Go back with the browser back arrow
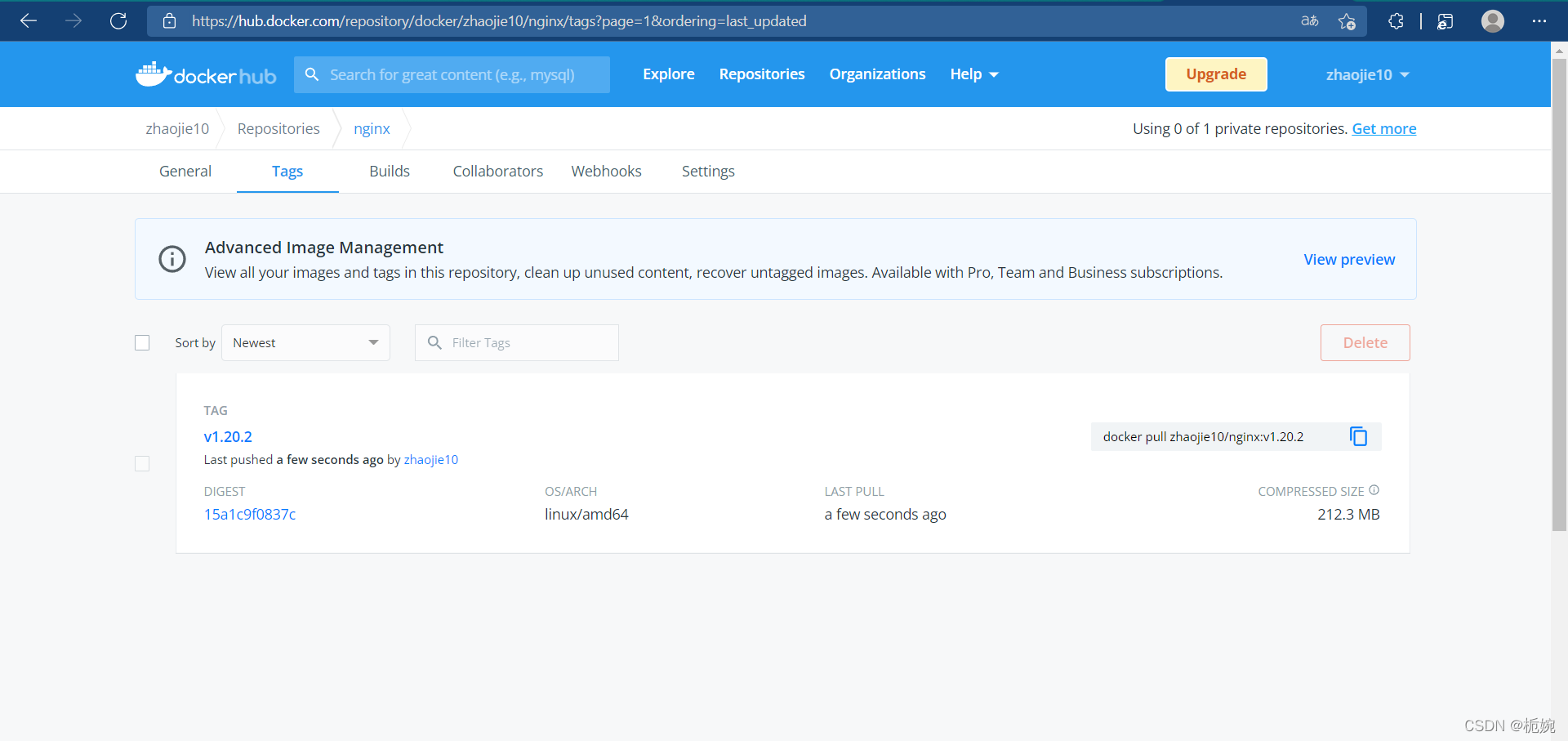Viewport: 1568px width, 741px height. [29, 21]
